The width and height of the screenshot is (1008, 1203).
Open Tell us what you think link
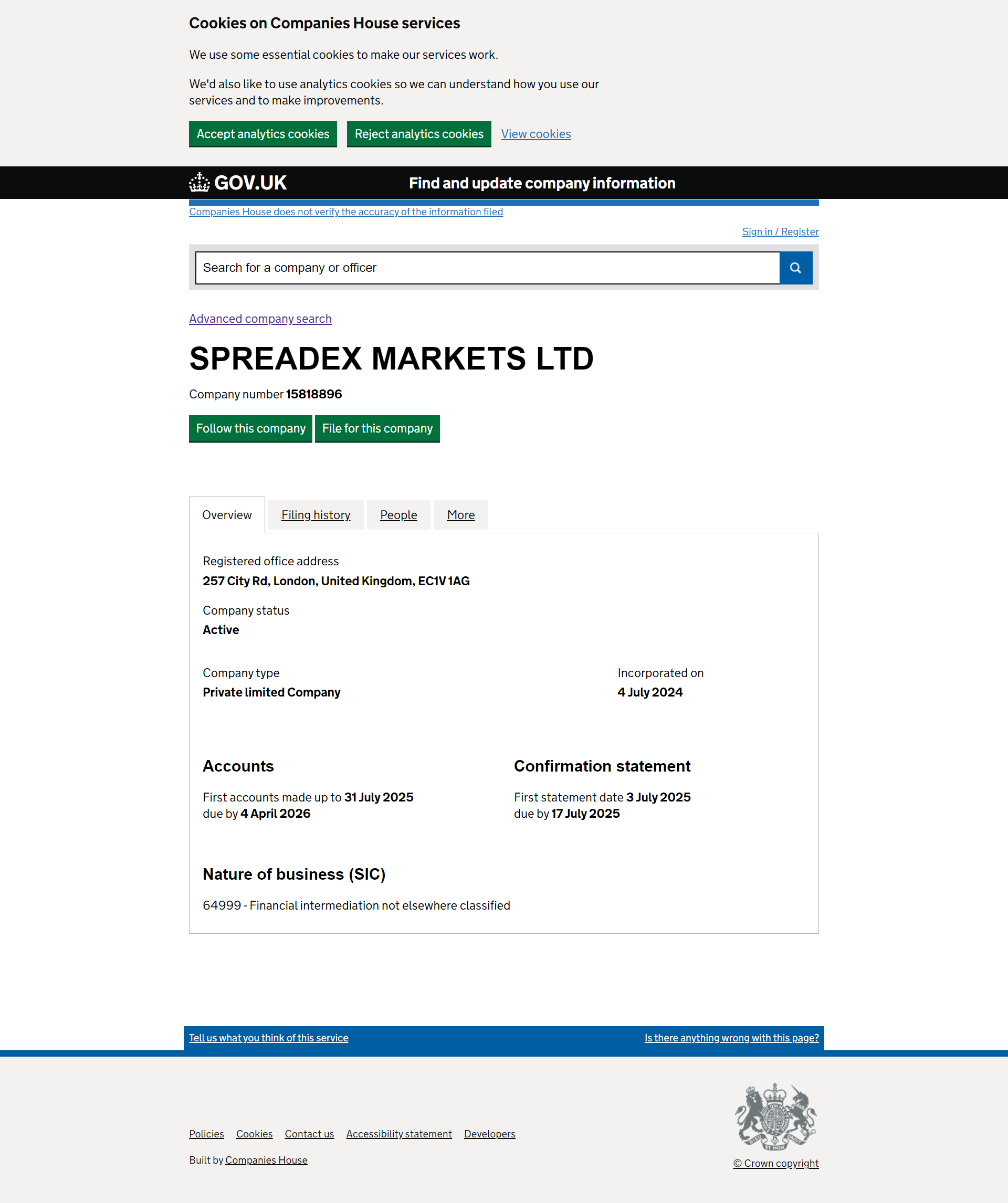point(269,1038)
